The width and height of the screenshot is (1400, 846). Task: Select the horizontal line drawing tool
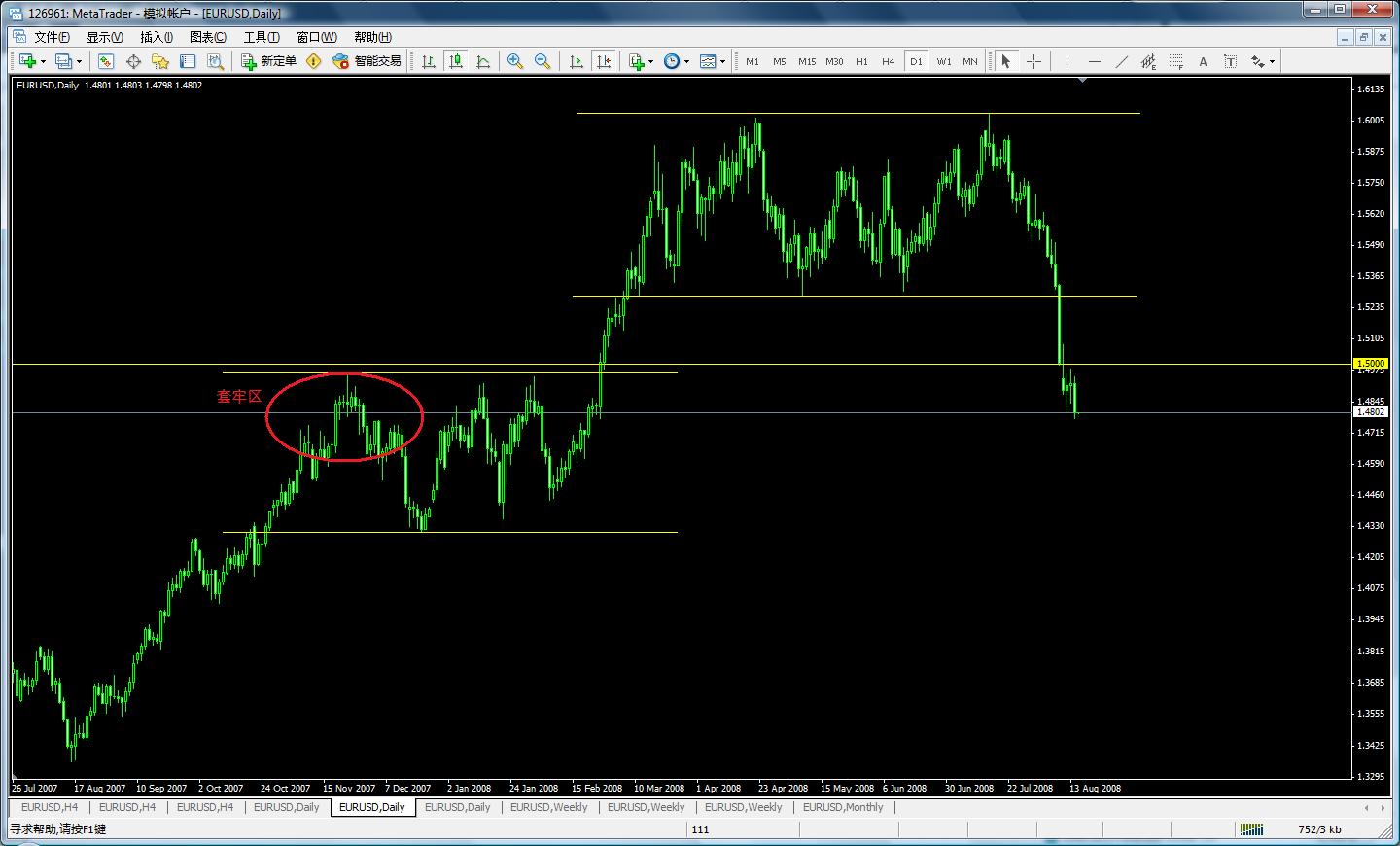pos(1094,61)
